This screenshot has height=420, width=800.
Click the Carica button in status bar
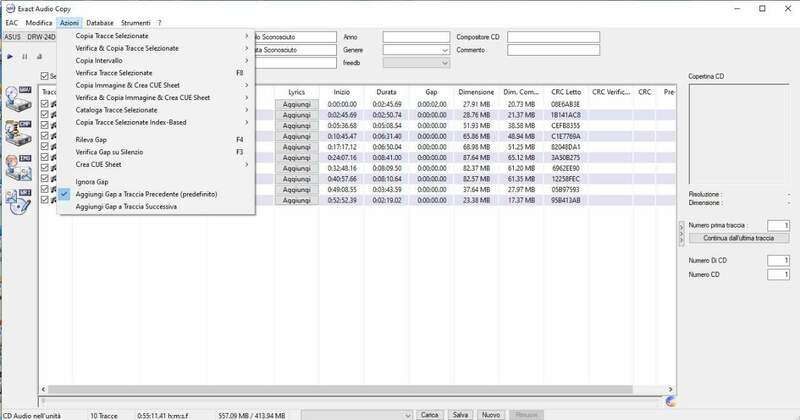tap(428, 413)
